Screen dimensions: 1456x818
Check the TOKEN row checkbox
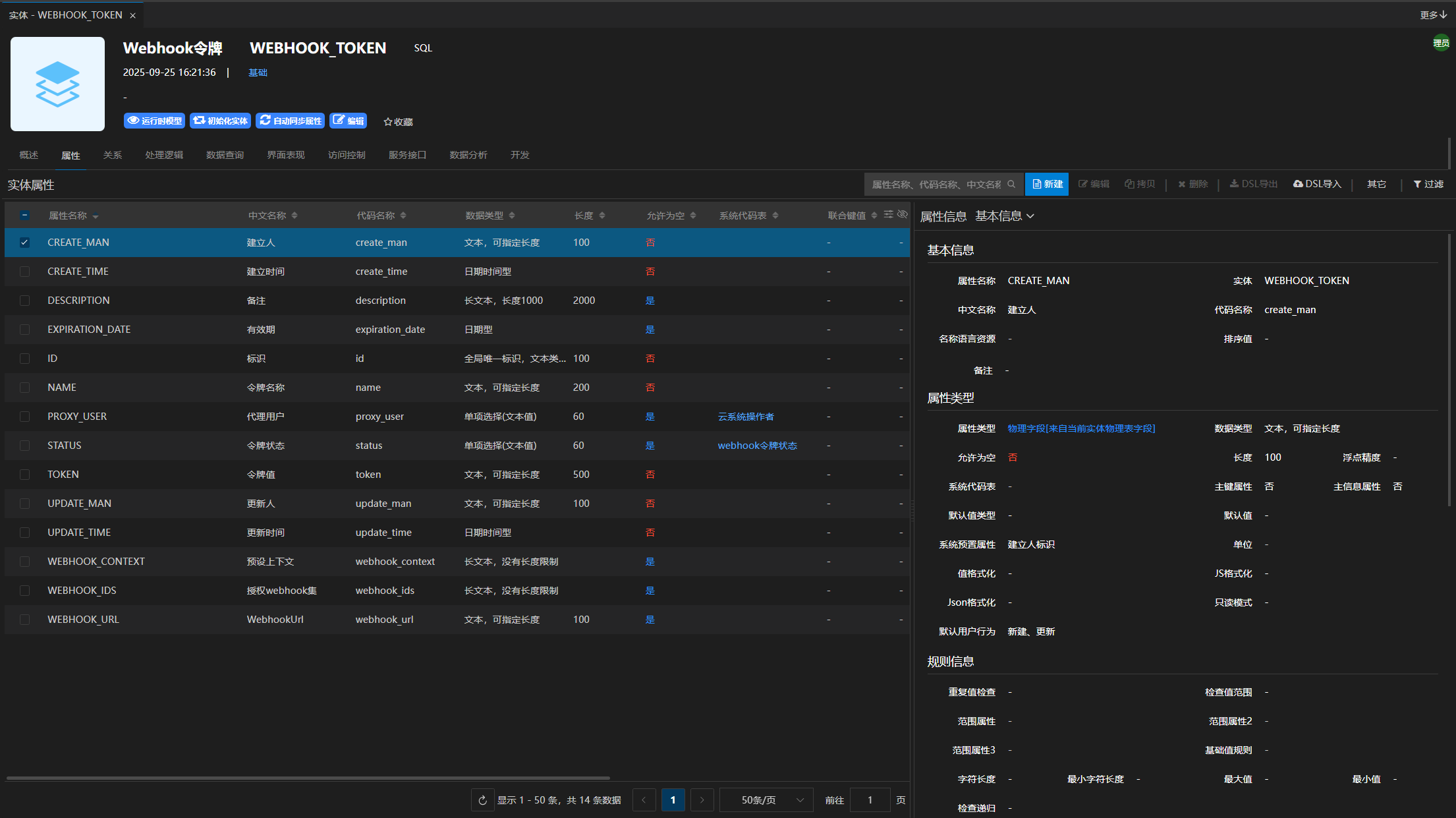[24, 475]
